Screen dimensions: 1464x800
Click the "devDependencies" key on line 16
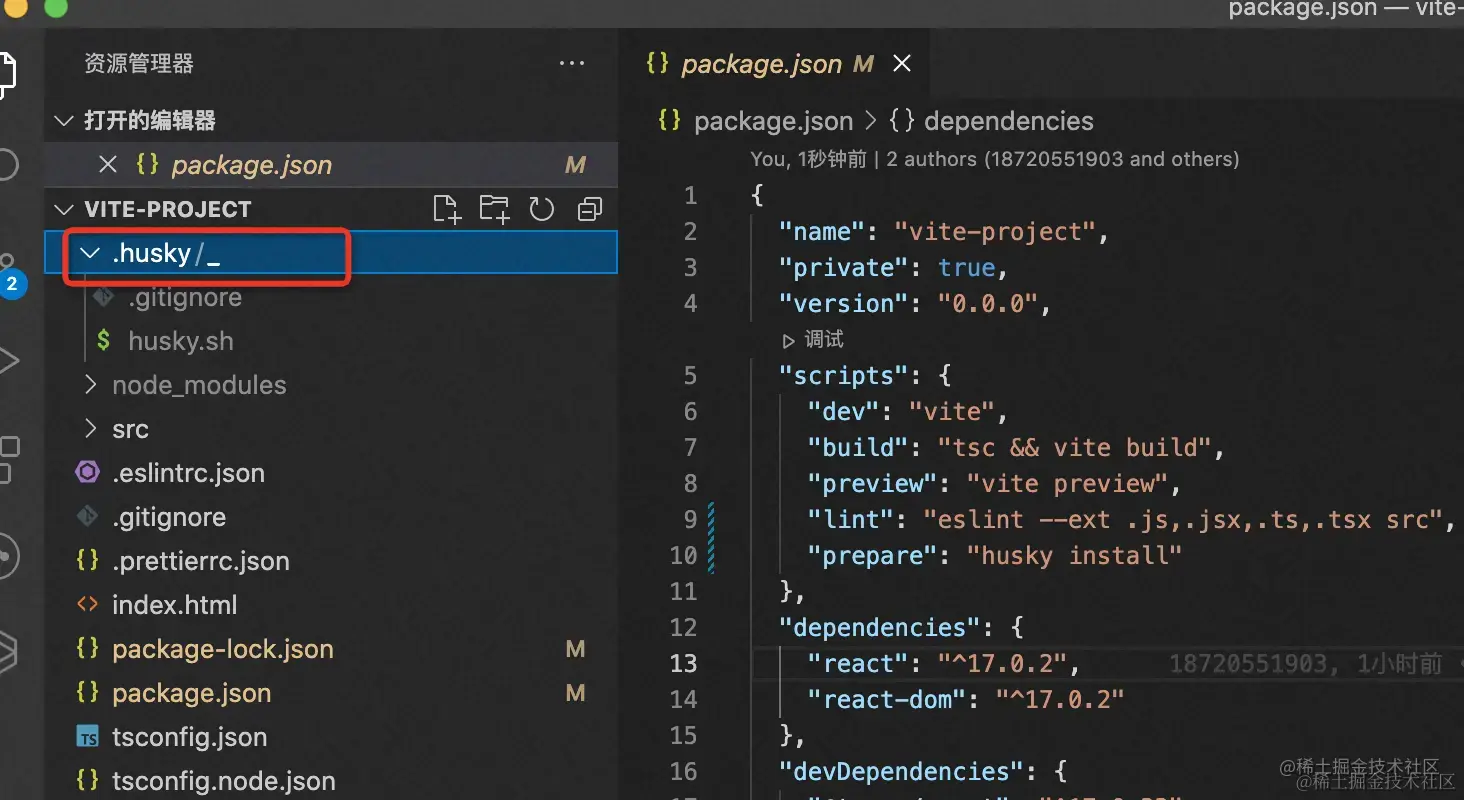tap(901, 771)
